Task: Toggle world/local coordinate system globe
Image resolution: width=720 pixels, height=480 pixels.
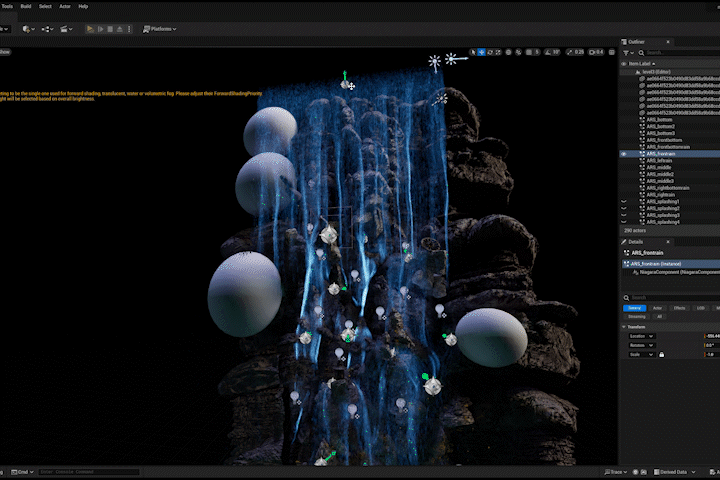Action: click(508, 52)
